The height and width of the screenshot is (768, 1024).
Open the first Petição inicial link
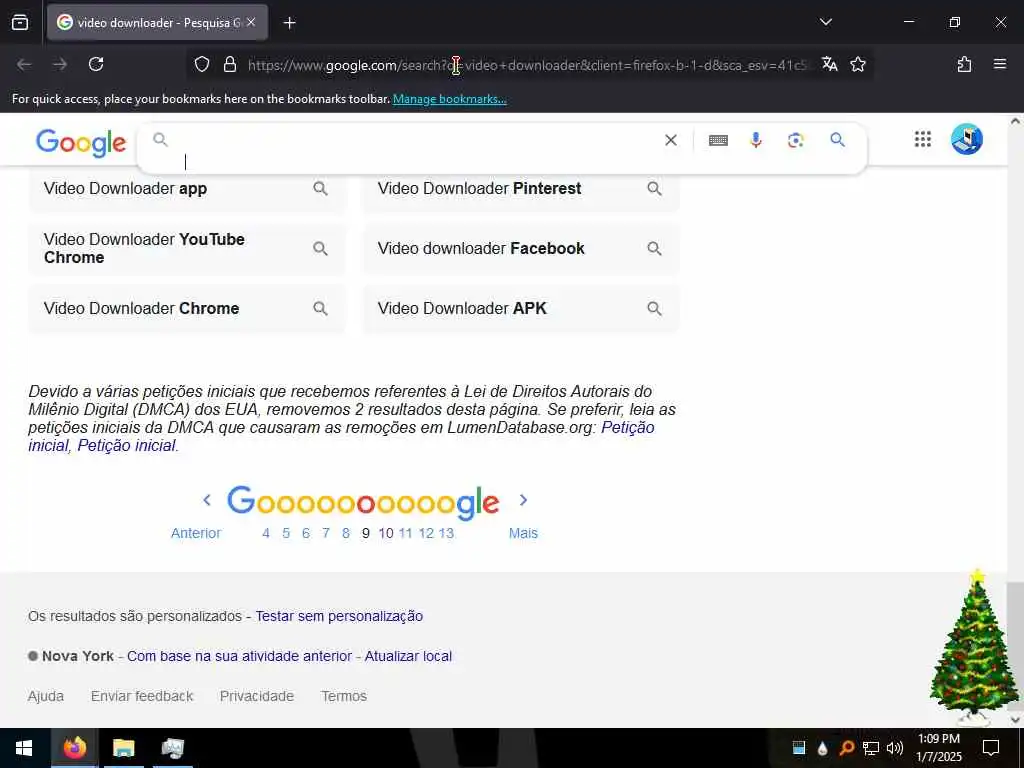(627, 427)
